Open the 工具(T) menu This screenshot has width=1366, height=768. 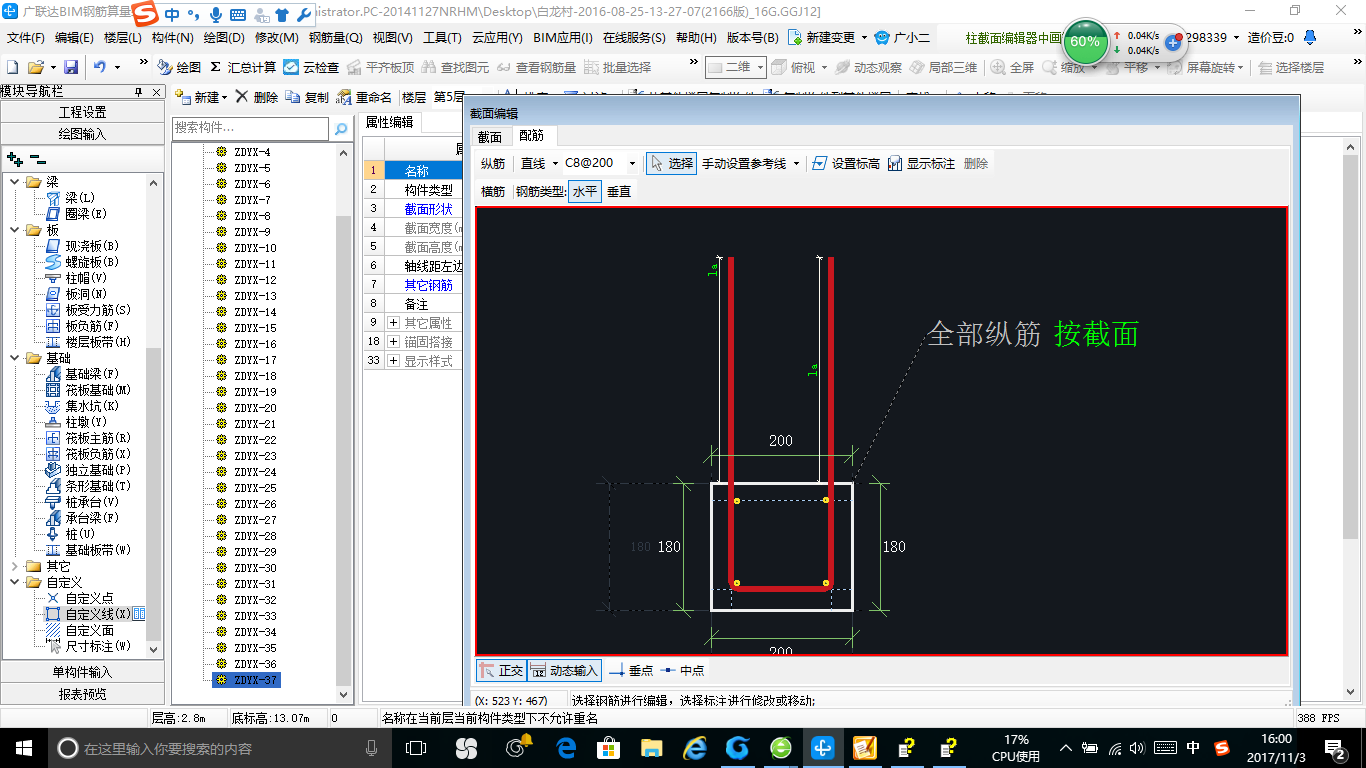442,38
